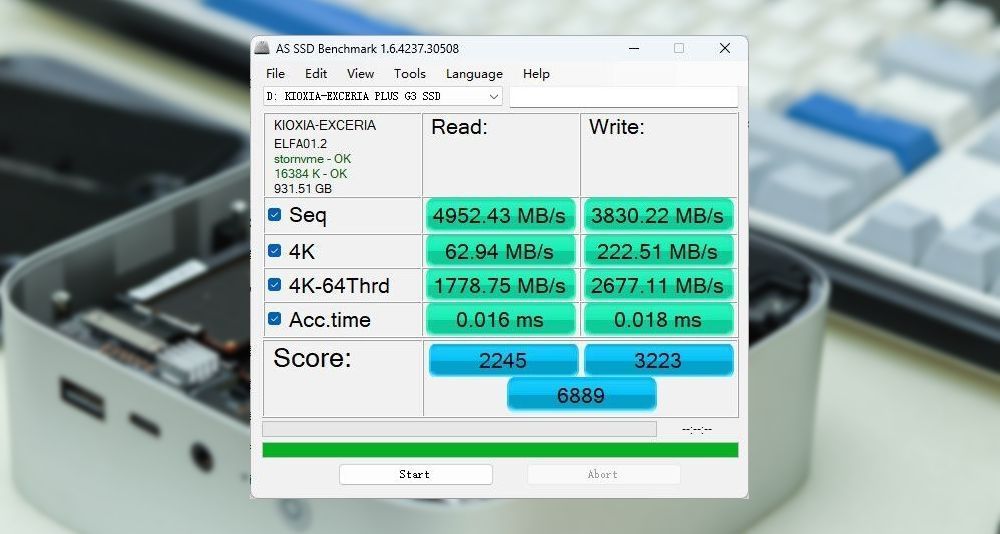
Task: Open the Language menu
Action: point(474,74)
